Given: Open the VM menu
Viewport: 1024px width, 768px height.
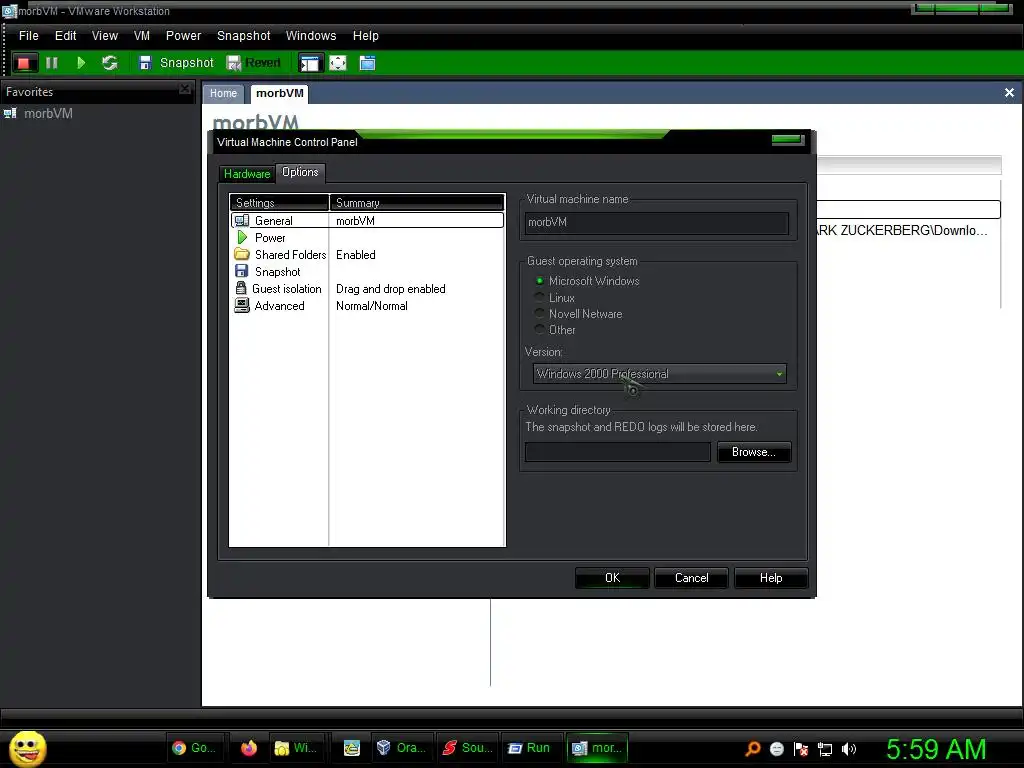Looking at the screenshot, I should click(x=142, y=36).
